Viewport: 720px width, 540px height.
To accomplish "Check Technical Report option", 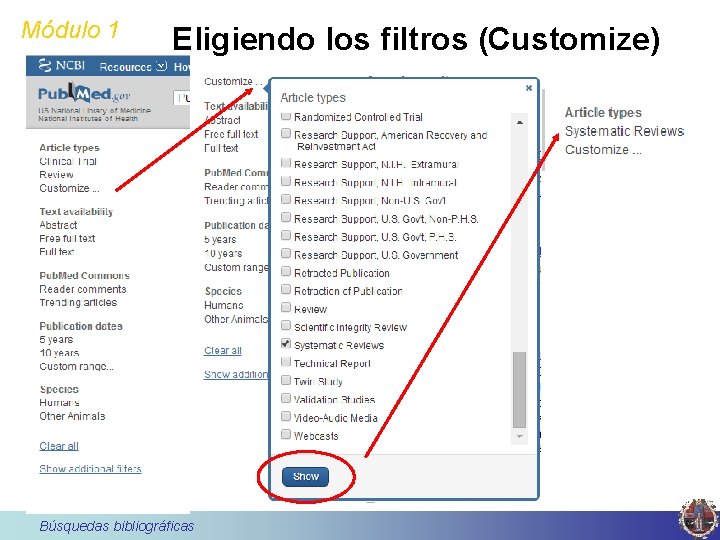I will (x=286, y=362).
